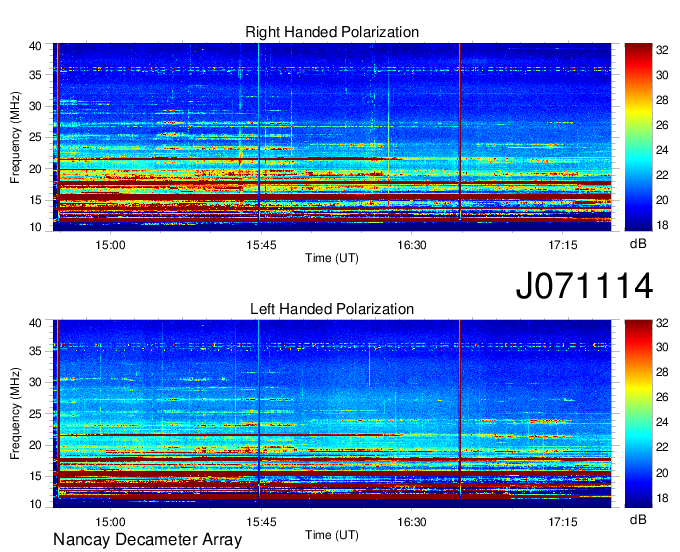Click inside the Right Handed Polarization spectrogram

(332, 137)
